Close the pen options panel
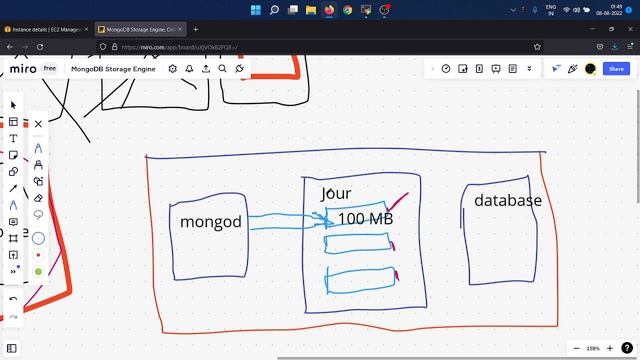This screenshot has height=360, width=640. coord(38,124)
